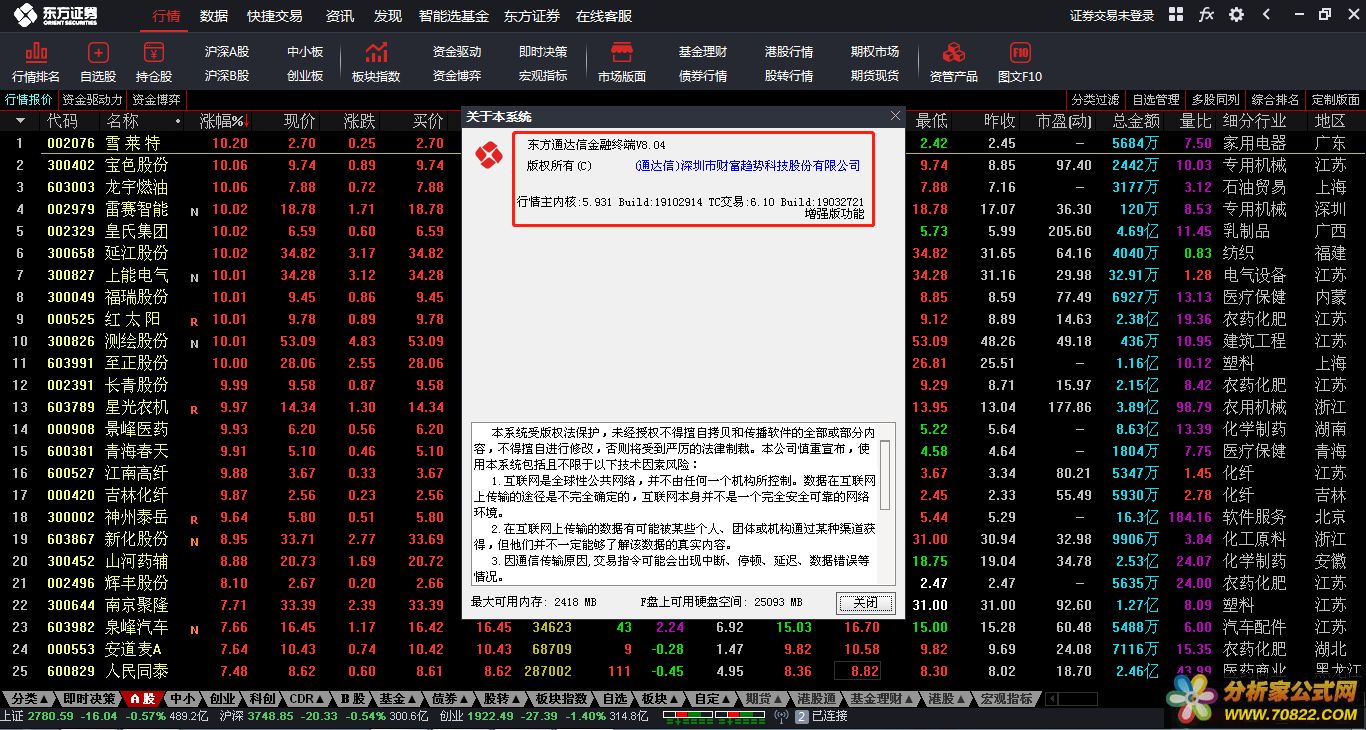Screen dimensions: 1366x730
Task: Open the 自选股 plus icon
Action: click(x=98, y=52)
